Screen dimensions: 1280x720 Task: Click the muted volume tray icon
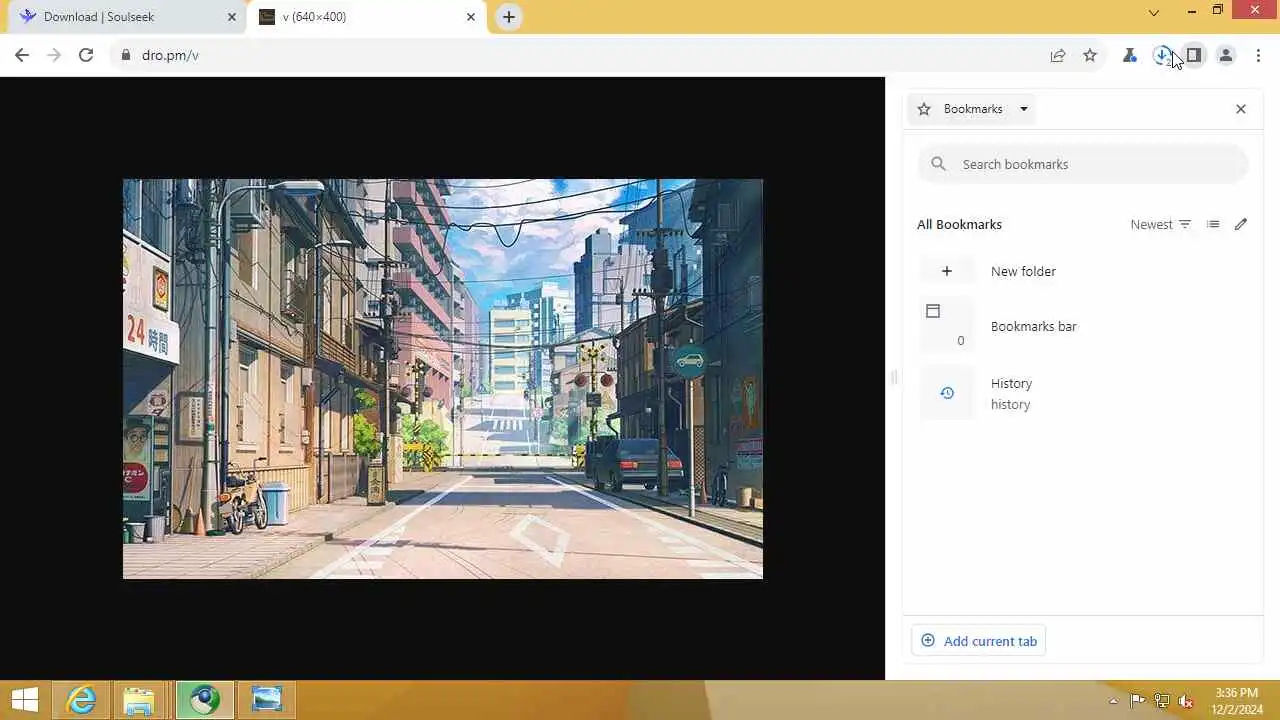[x=1186, y=701]
